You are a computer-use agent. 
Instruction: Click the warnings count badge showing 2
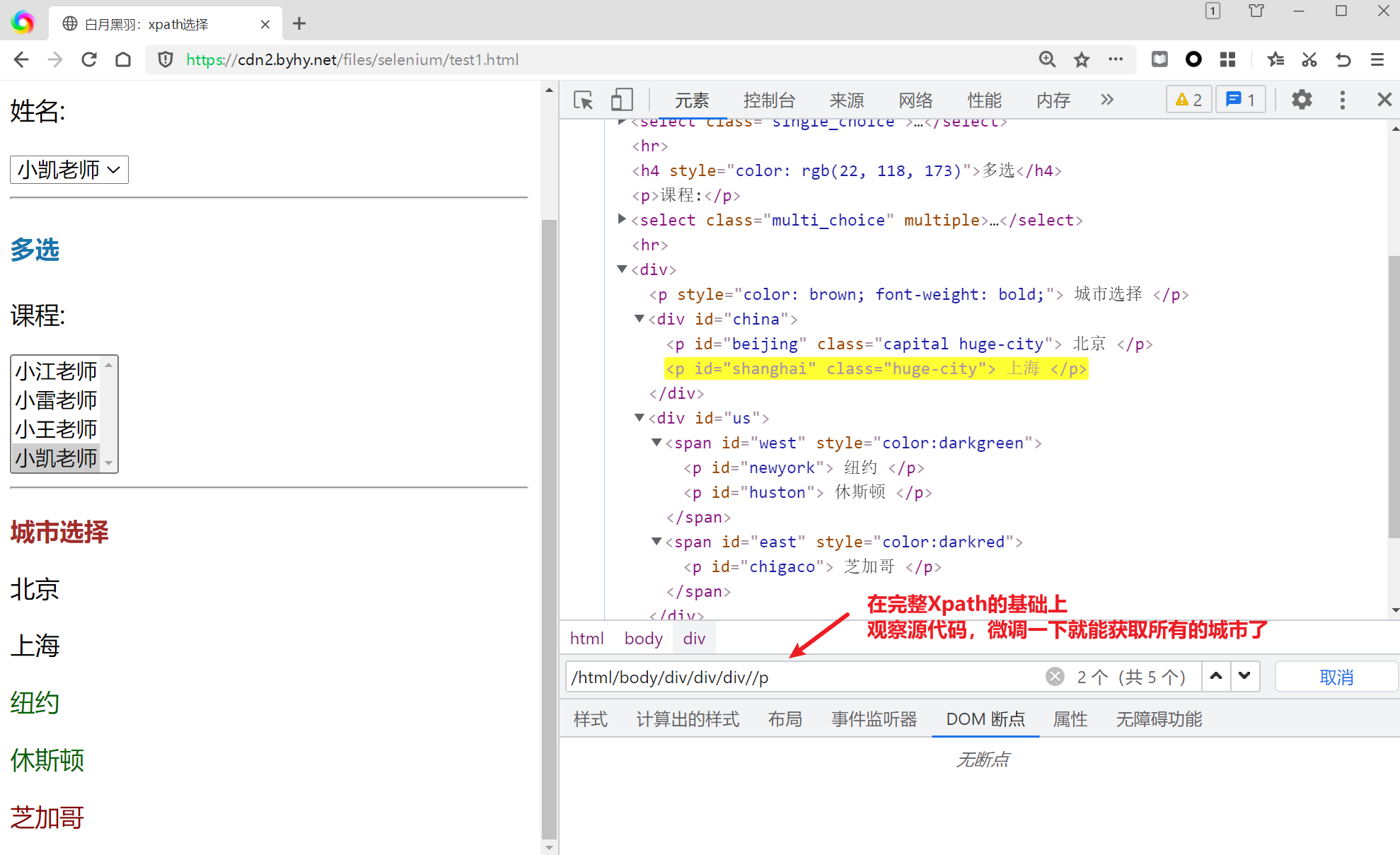[x=1188, y=100]
